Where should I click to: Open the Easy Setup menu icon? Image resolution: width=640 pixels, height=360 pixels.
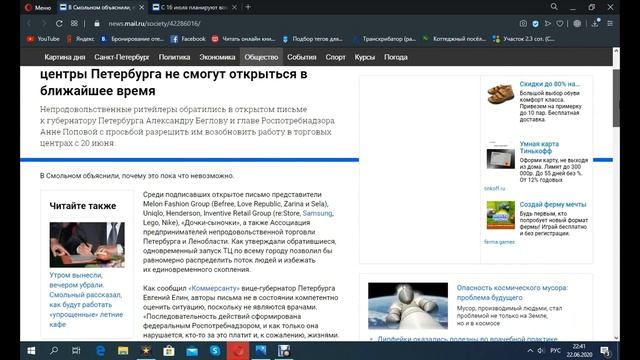click(x=610, y=24)
